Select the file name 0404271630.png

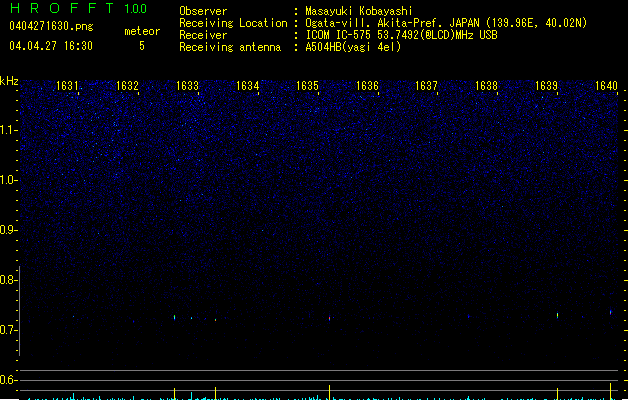click(x=51, y=26)
